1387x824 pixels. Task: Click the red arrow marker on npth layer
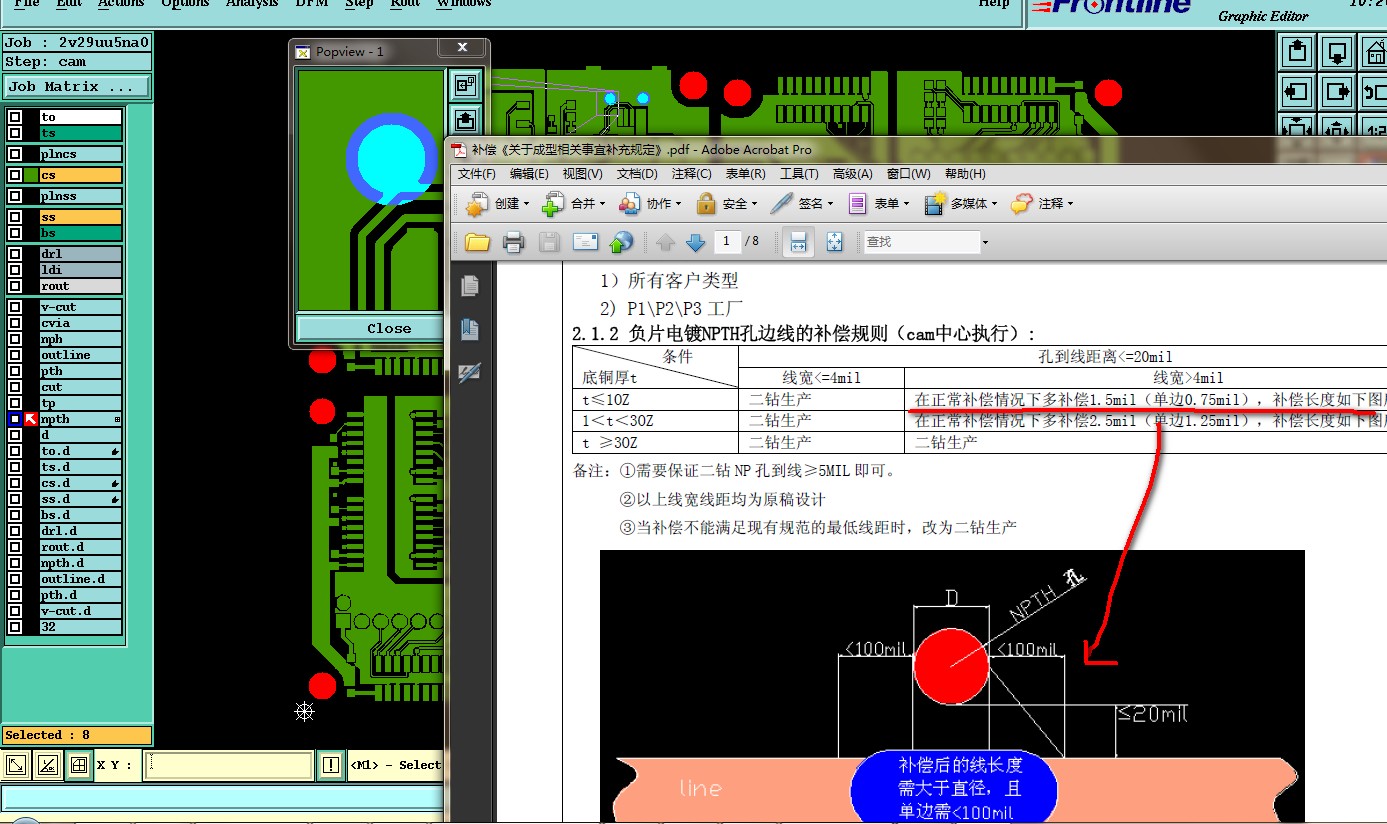click(30, 419)
